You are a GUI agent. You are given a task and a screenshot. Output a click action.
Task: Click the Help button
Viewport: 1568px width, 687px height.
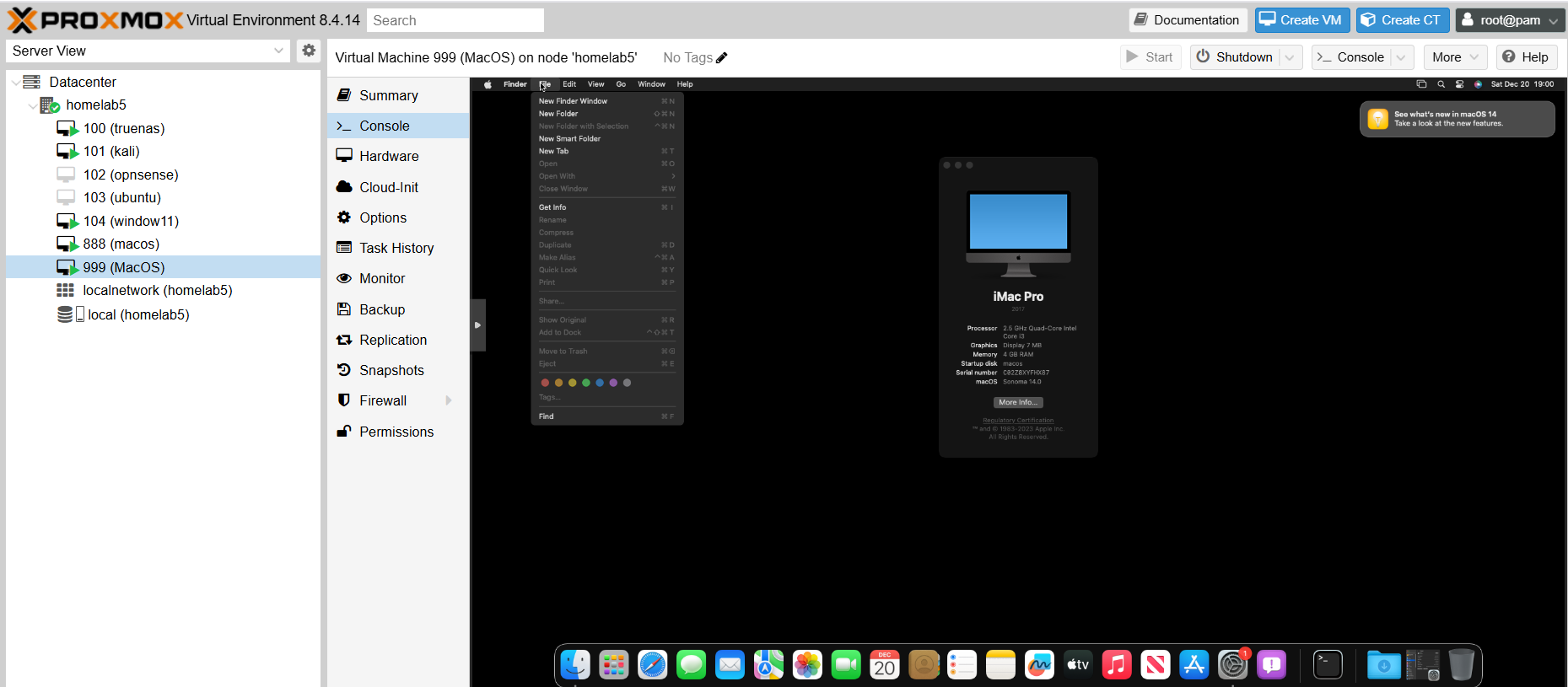pos(1525,57)
